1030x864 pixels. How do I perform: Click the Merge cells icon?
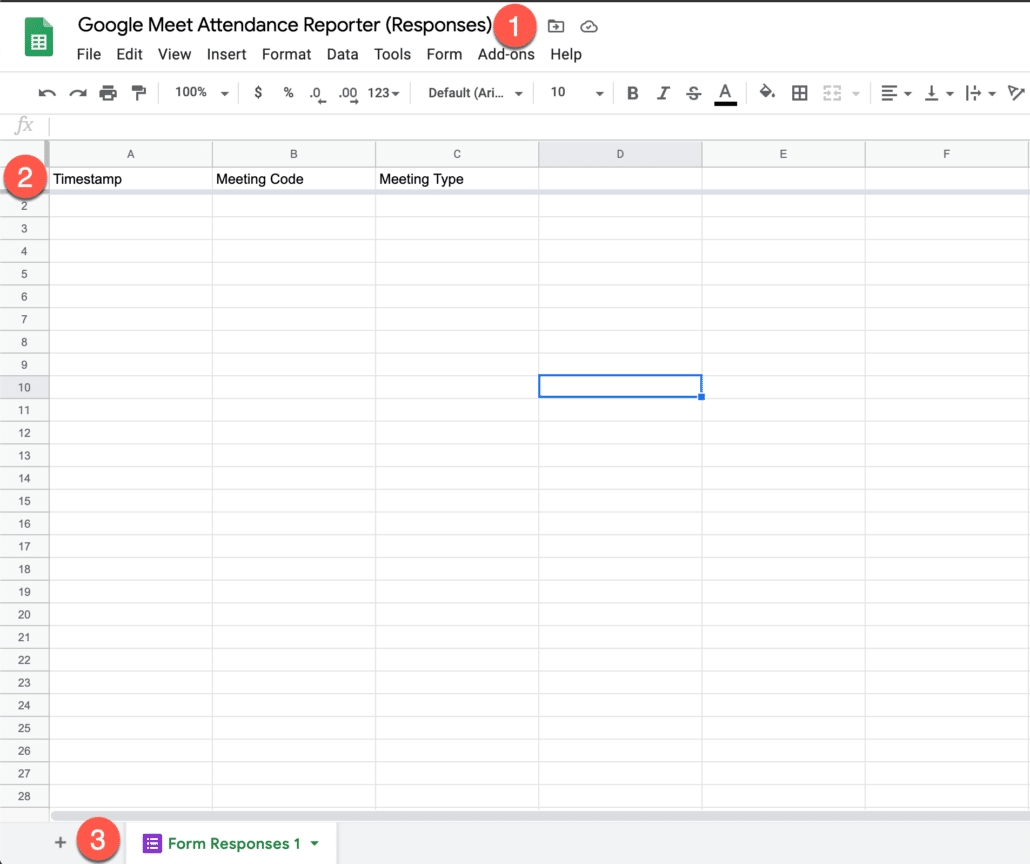point(832,93)
